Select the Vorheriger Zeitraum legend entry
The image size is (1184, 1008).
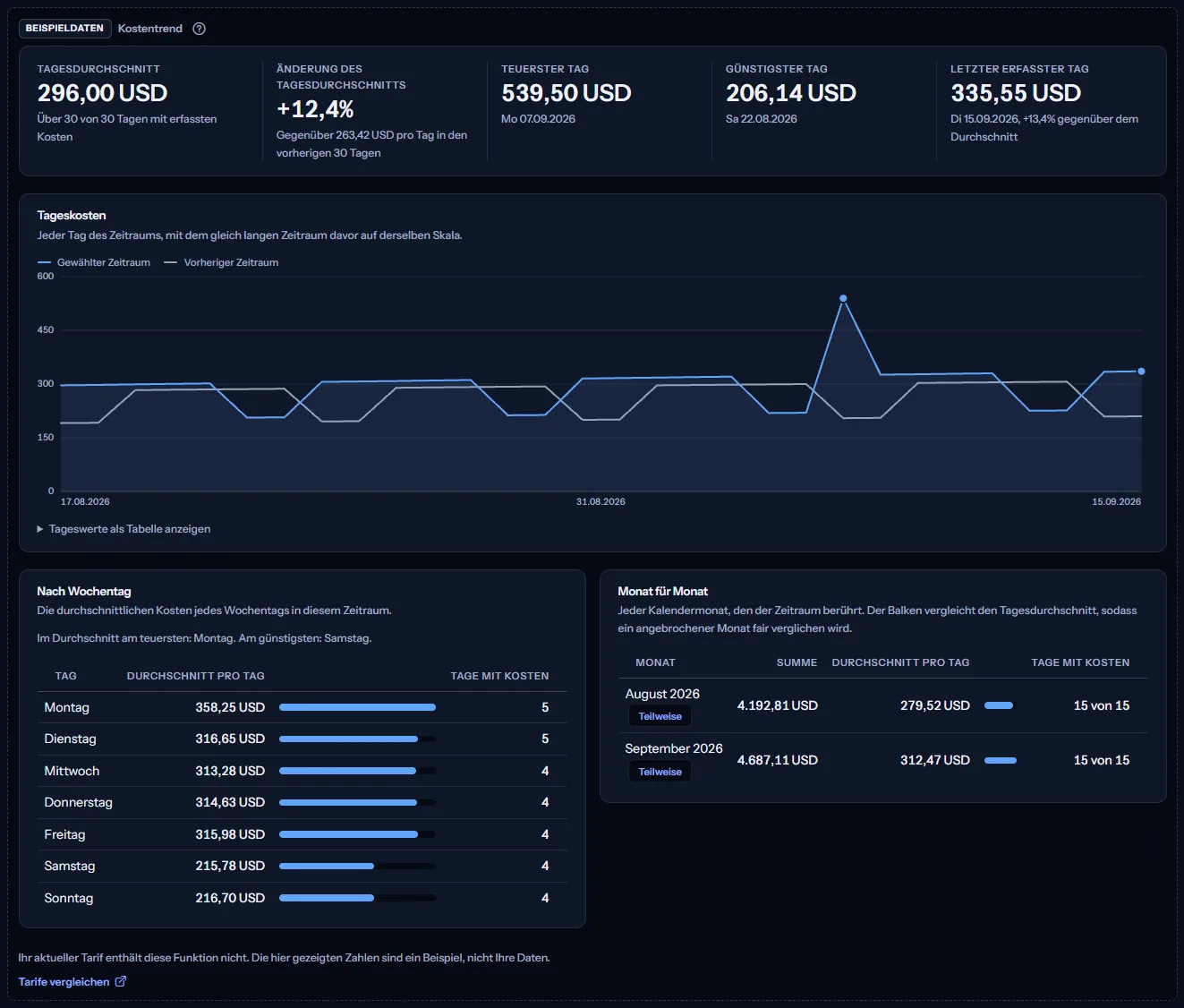(222, 262)
